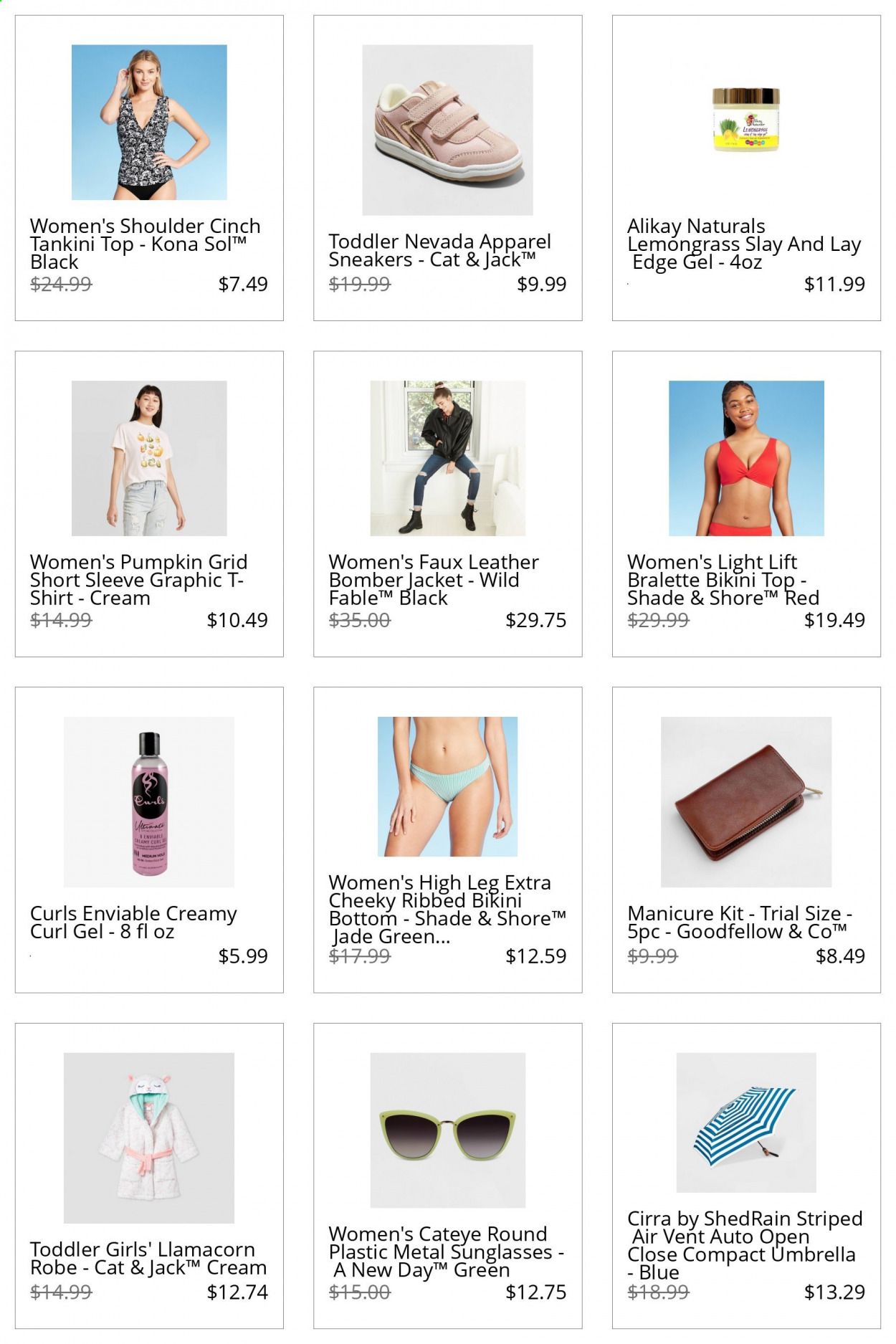896x1344 pixels.
Task: Select the jade green bikini bottom photo
Action: 447,786
